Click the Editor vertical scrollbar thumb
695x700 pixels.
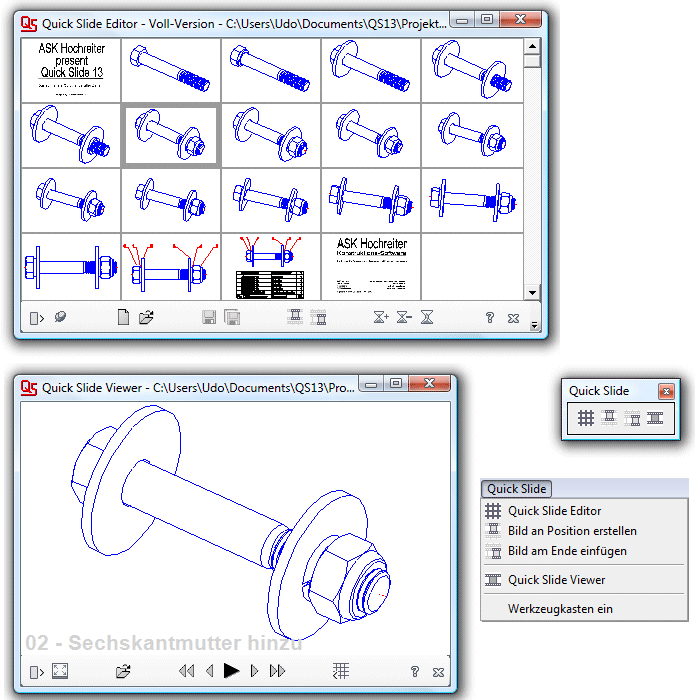tap(532, 61)
